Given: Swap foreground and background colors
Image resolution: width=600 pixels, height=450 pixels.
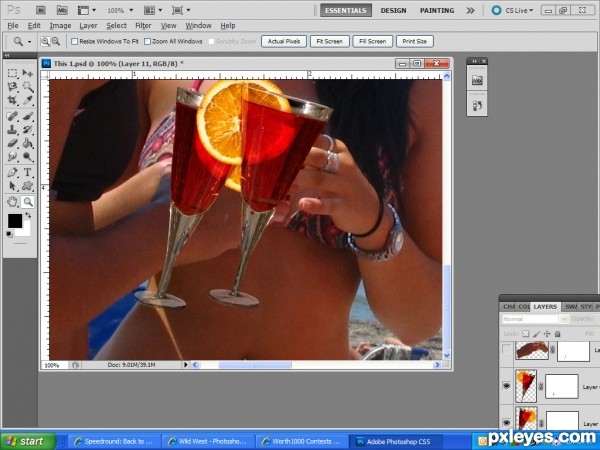Looking at the screenshot, I should pos(28,215).
